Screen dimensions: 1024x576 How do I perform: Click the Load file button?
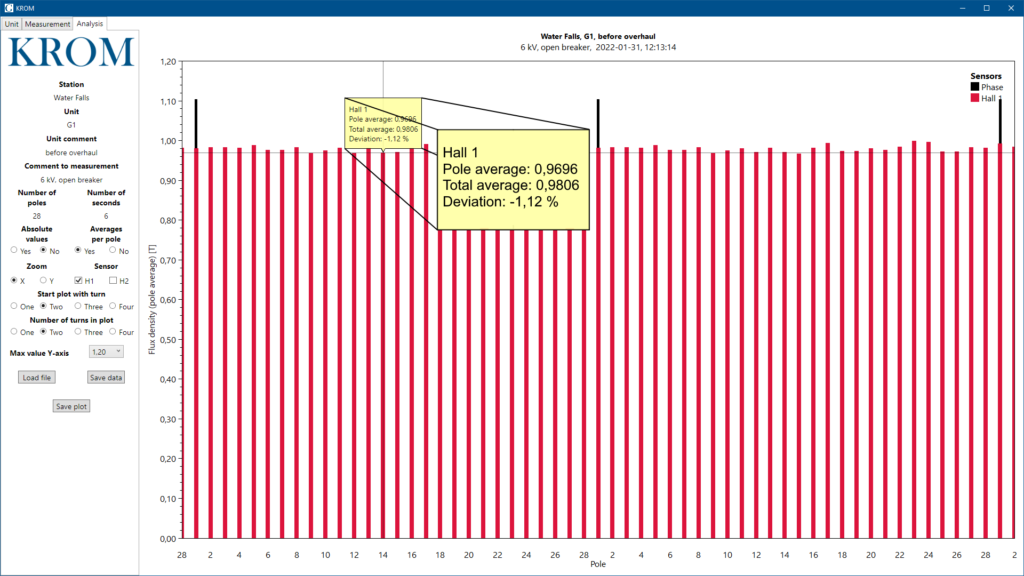tap(37, 377)
